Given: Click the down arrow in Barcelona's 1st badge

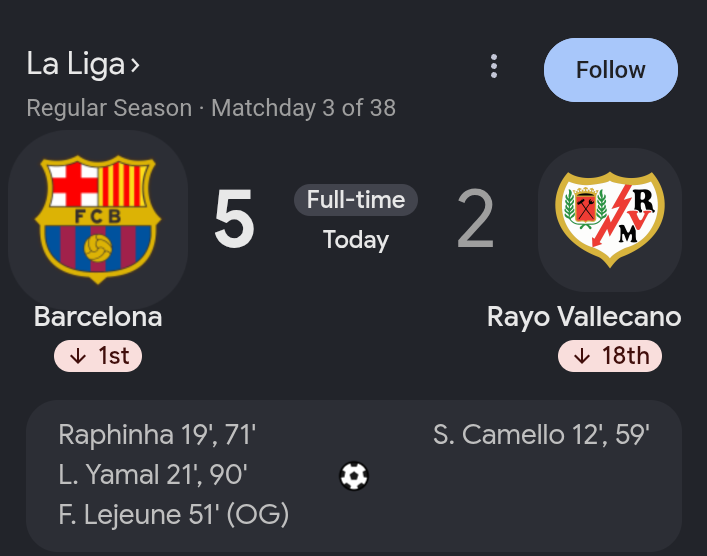Looking at the screenshot, I should 78,356.
